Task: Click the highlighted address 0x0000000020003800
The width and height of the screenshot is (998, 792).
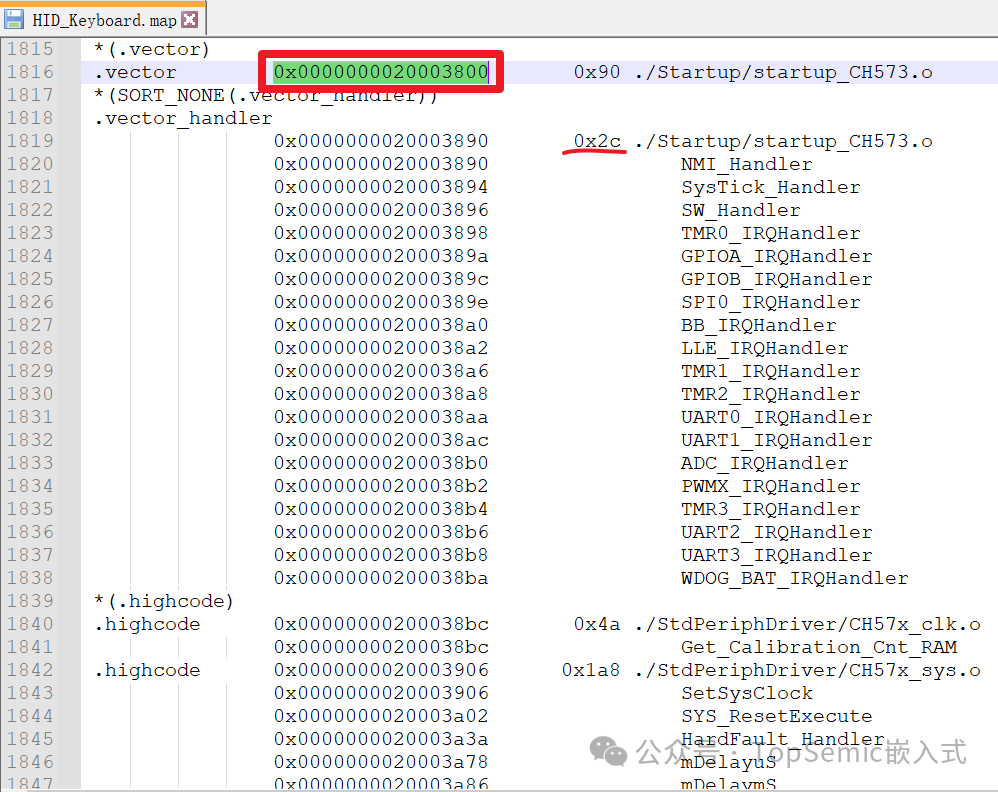Action: click(x=381, y=72)
